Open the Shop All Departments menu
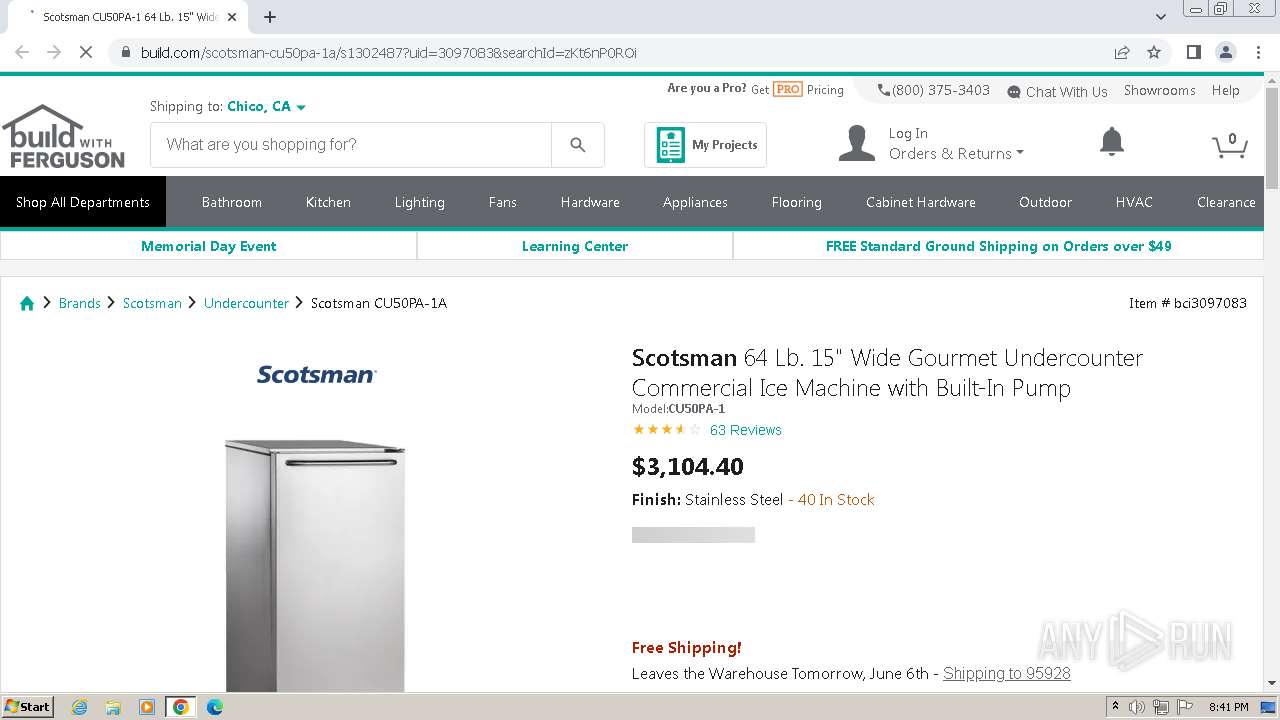Screen dimensions: 1280x720 (83, 202)
